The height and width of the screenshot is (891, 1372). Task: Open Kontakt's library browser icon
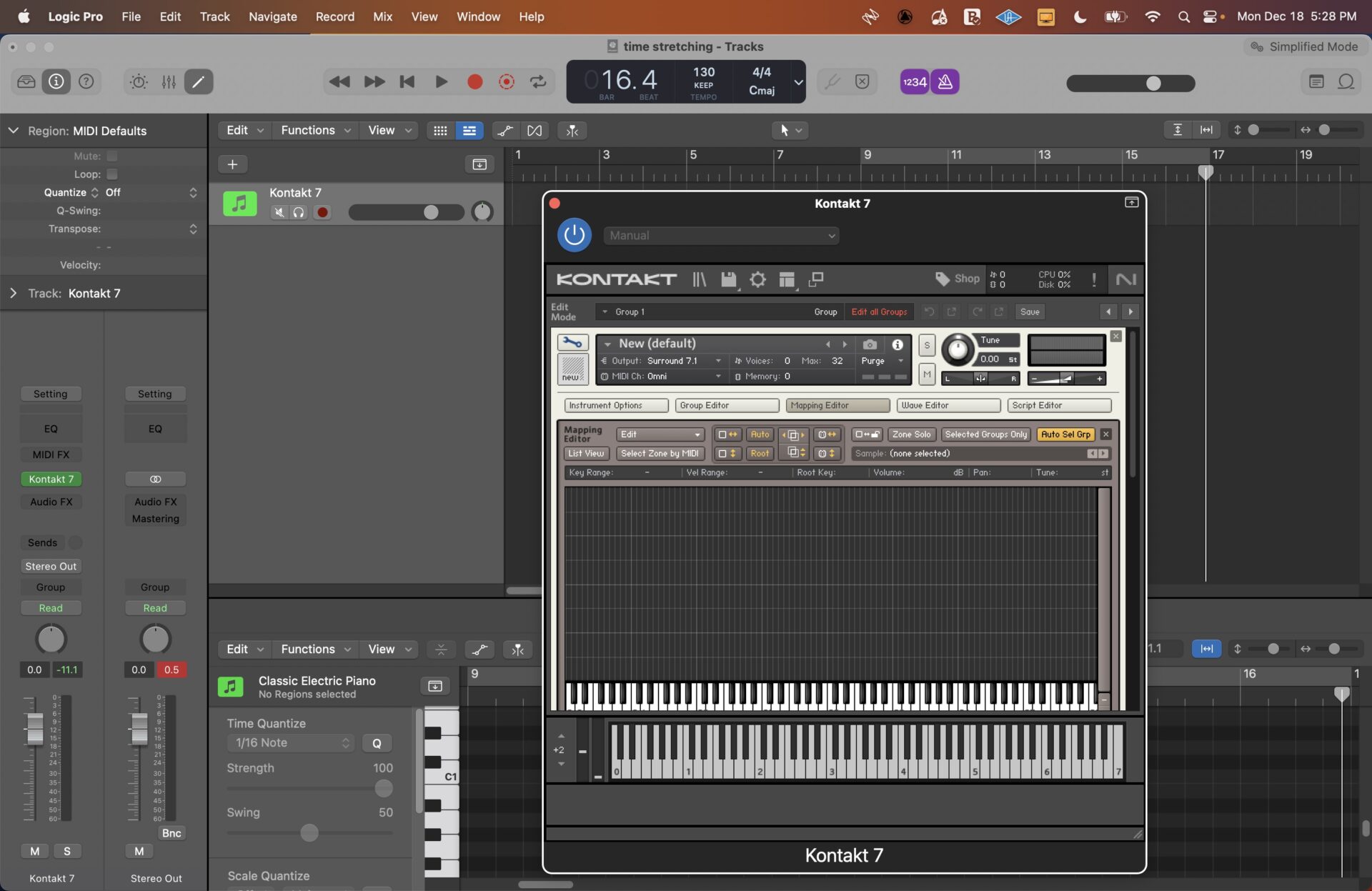tap(699, 279)
